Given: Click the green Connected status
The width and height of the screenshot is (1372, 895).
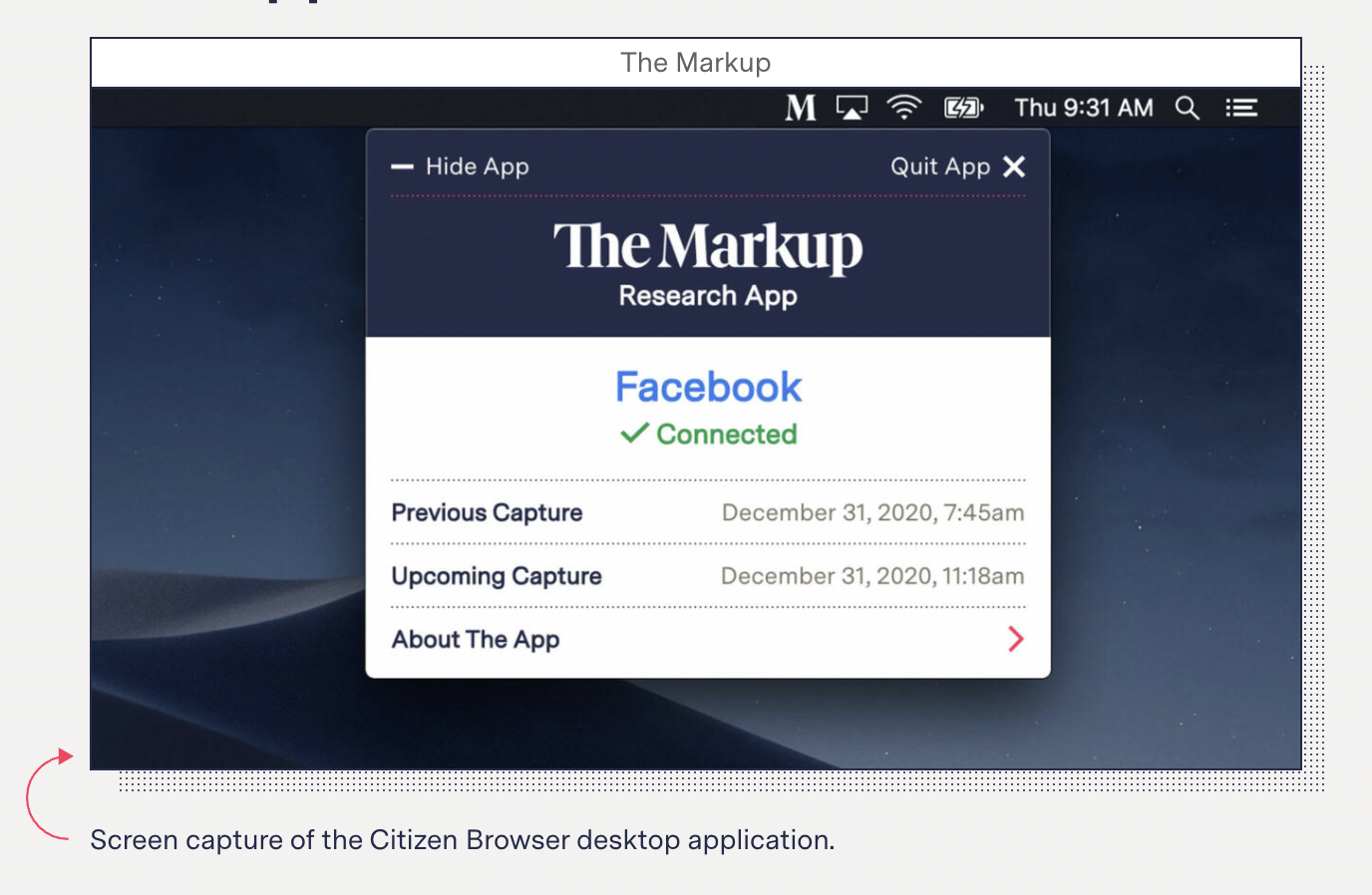Looking at the screenshot, I should (708, 435).
